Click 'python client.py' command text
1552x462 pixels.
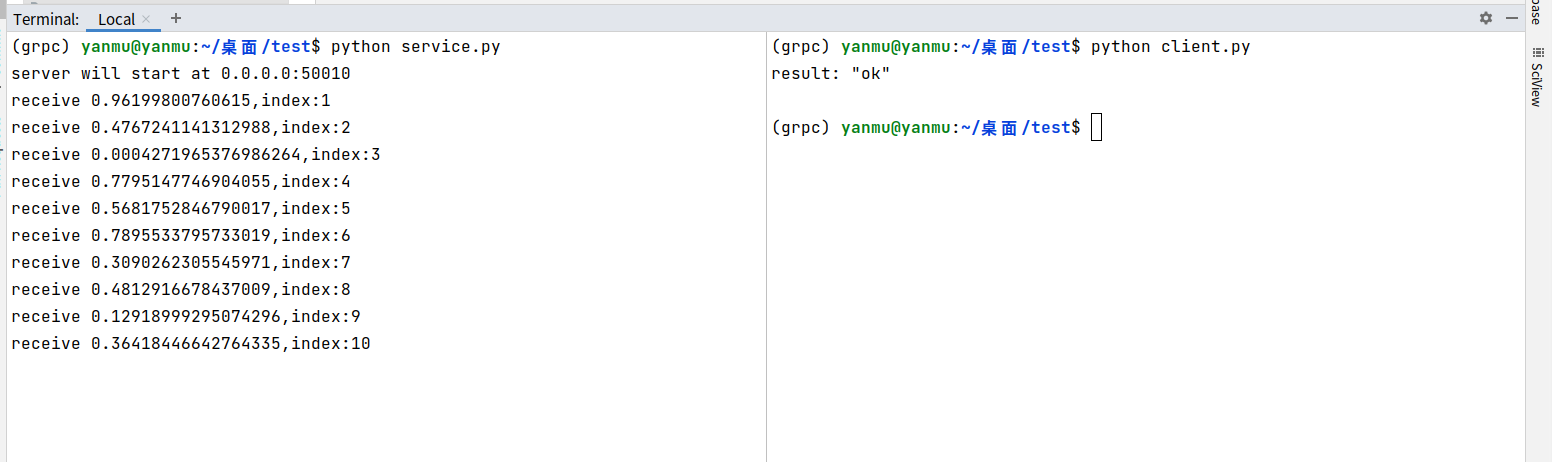click(x=1170, y=46)
